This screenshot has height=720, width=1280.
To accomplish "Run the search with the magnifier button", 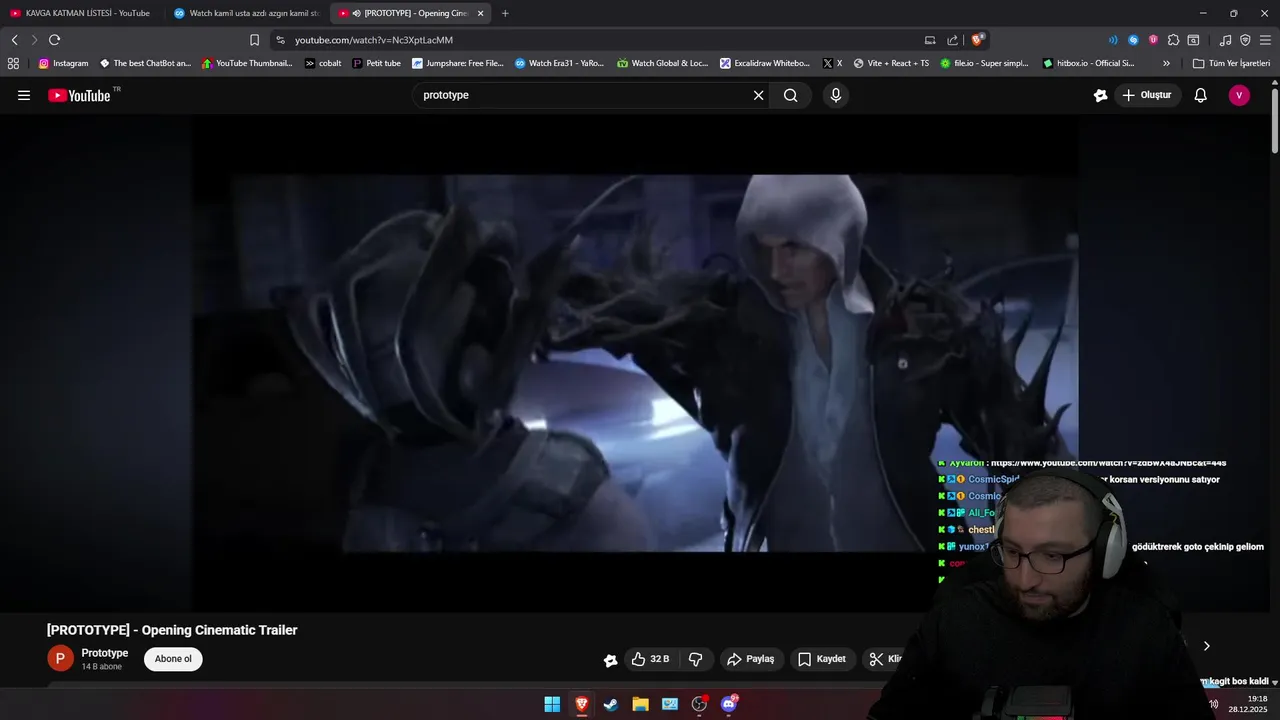I will click(791, 95).
